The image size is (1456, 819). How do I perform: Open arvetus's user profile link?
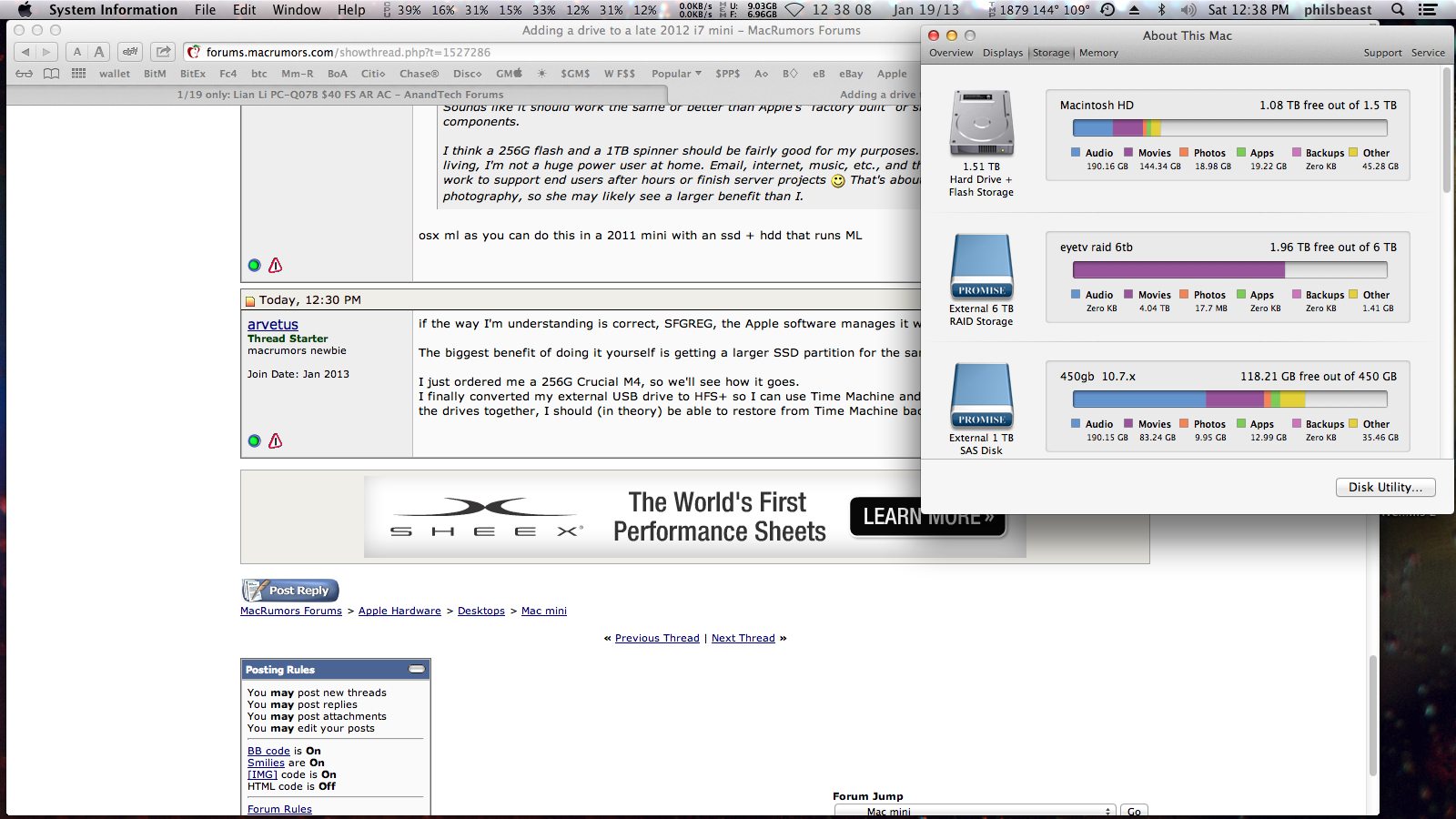[x=273, y=325]
